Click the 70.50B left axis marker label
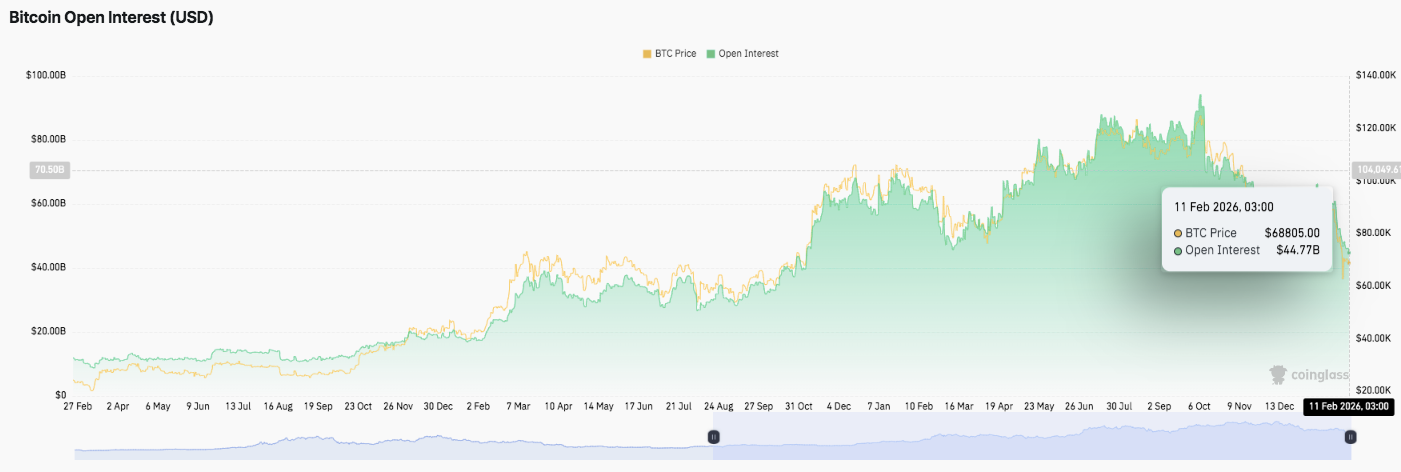Viewport: 1401px width, 472px height. (x=49, y=171)
